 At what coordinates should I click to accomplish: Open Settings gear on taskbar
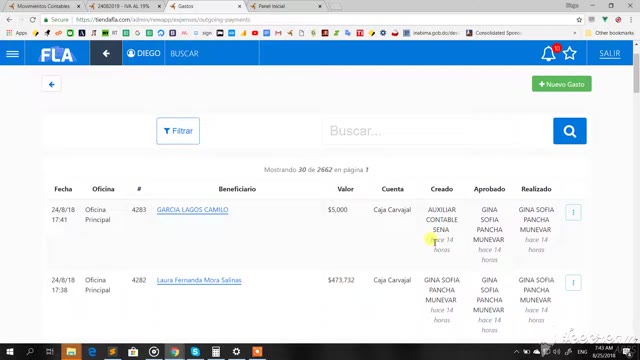coord(236,351)
